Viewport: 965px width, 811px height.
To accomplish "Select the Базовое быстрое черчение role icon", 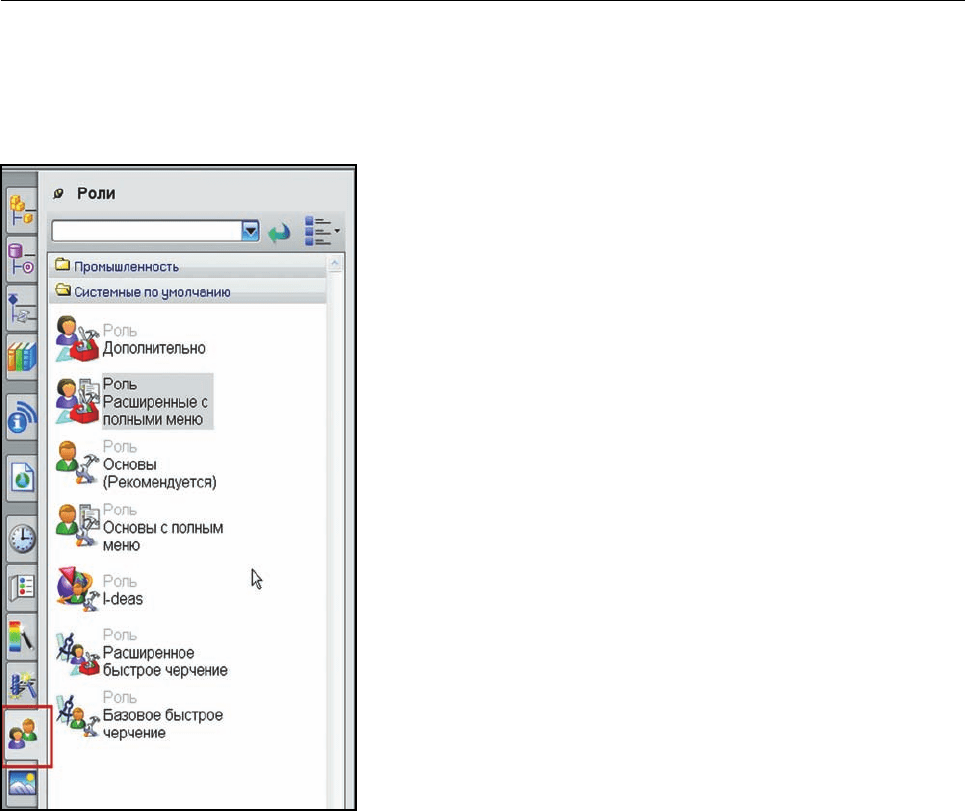I will (77, 715).
